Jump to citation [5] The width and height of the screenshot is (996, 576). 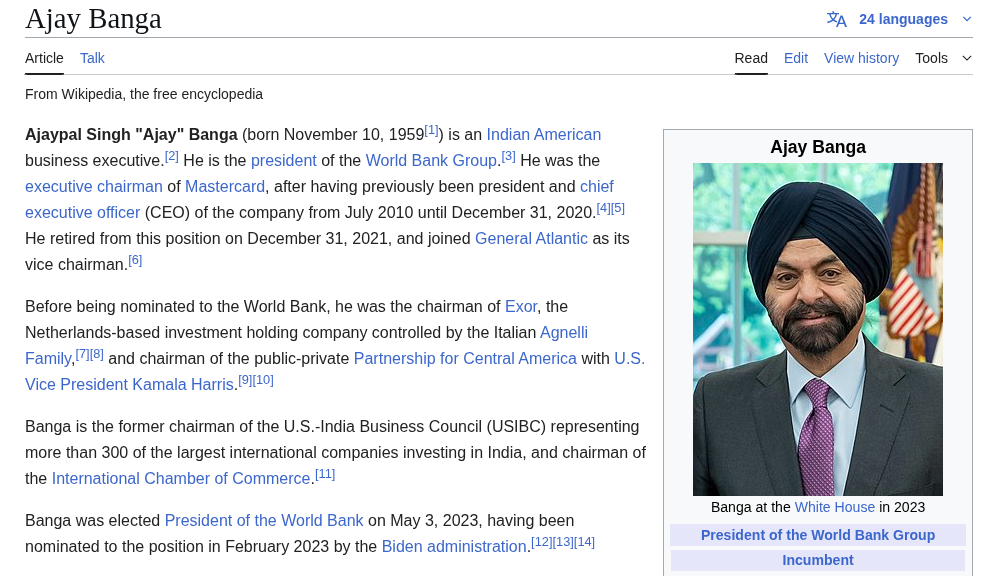click(618, 208)
